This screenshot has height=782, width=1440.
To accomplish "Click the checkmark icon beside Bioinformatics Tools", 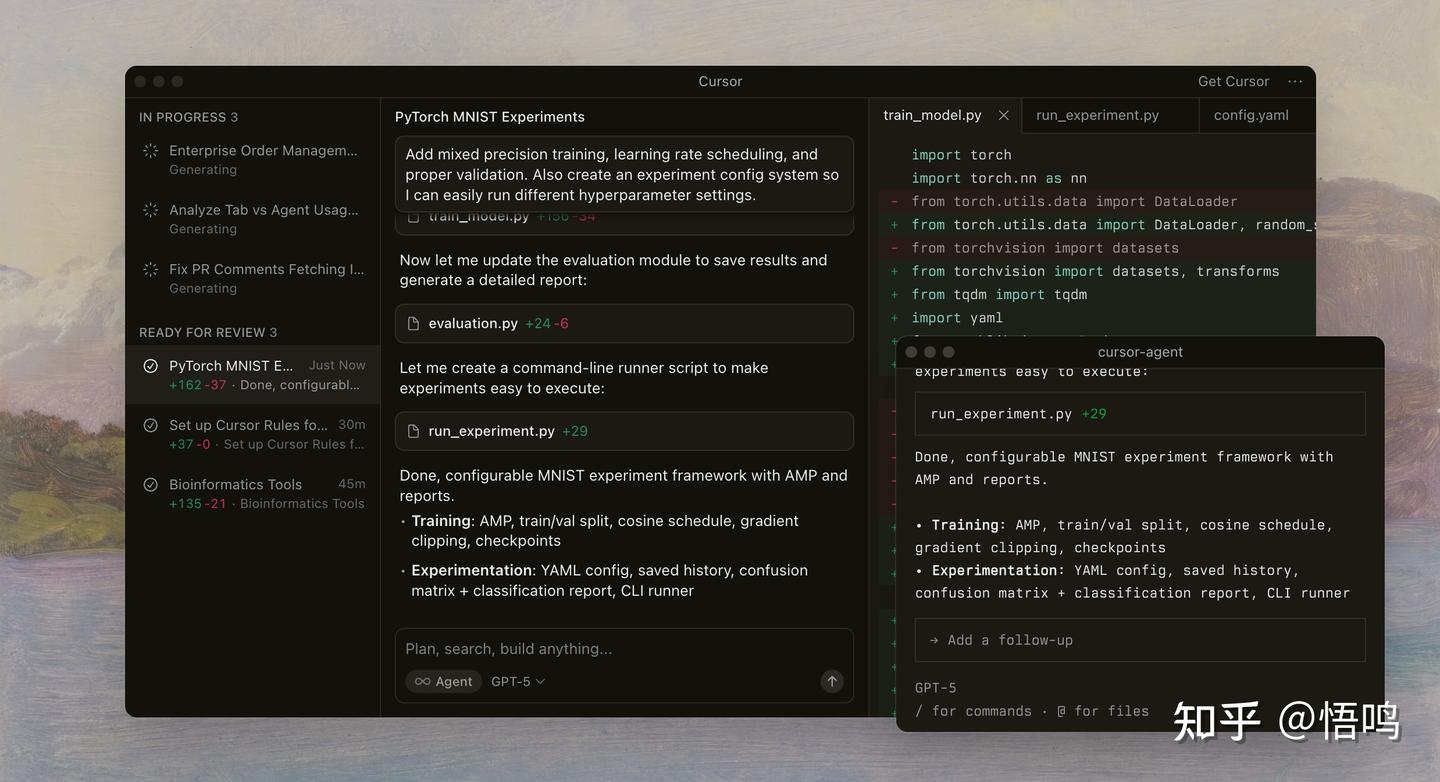I will pyautogui.click(x=150, y=484).
